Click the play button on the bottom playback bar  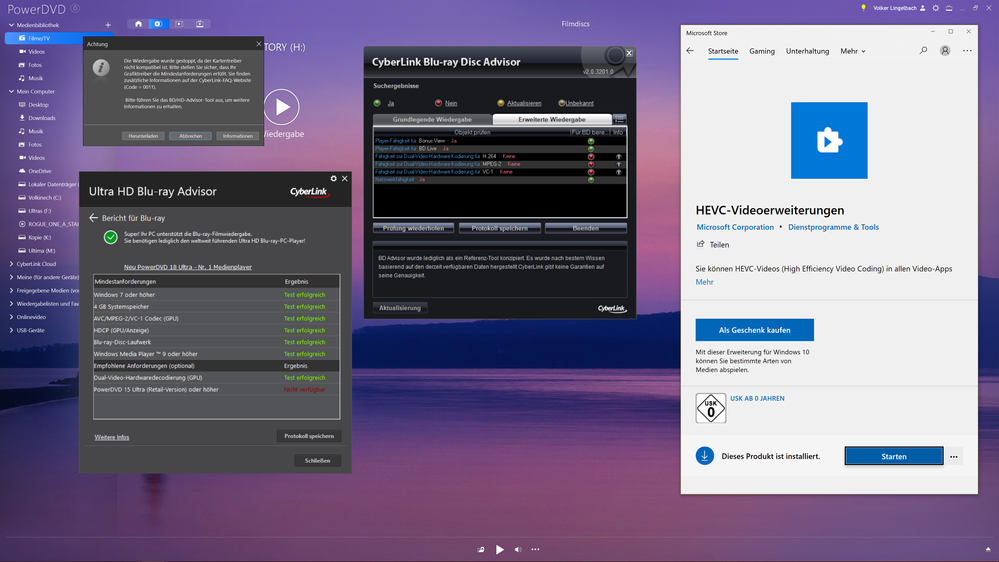(x=500, y=549)
